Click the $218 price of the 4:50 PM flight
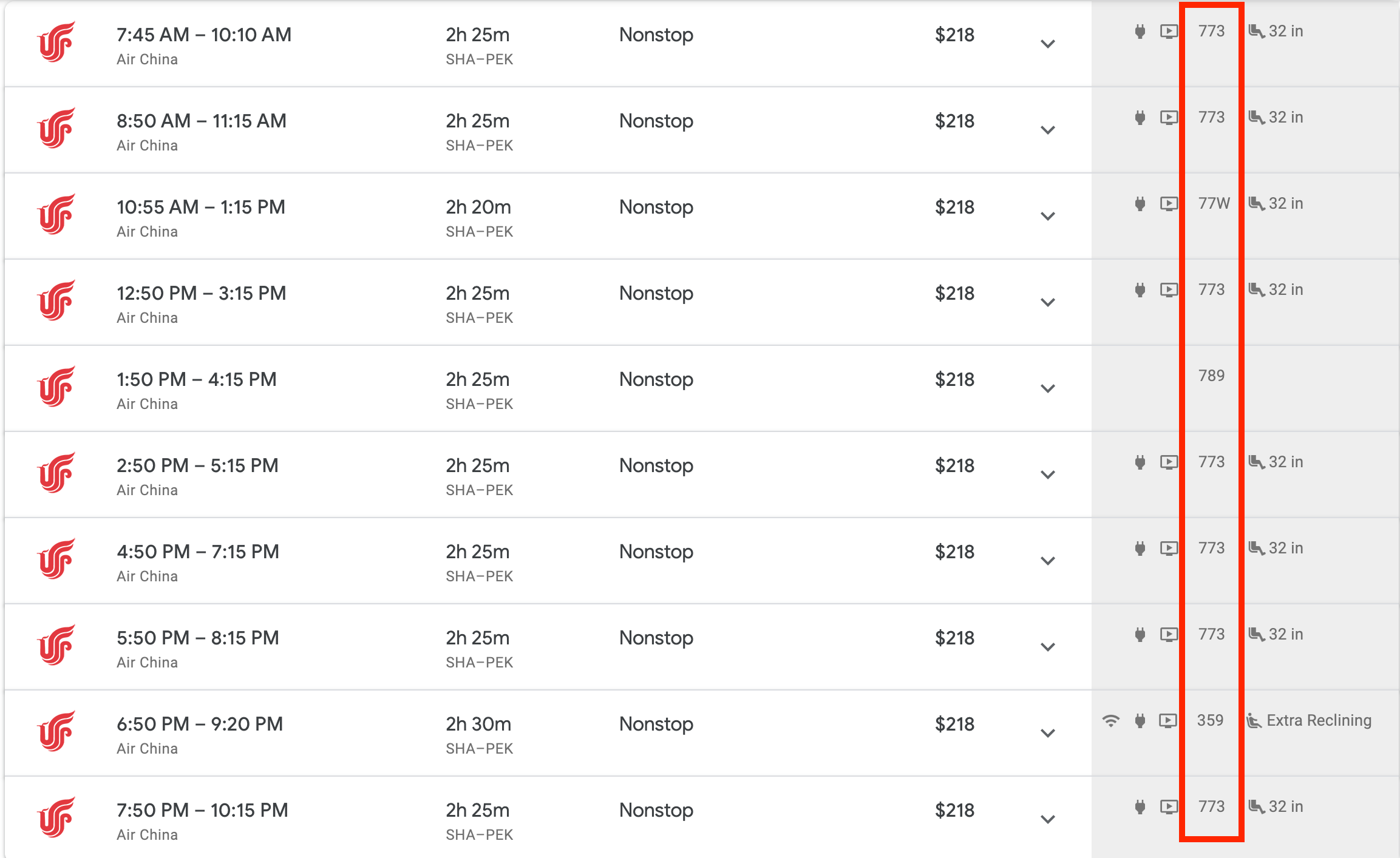 [954, 552]
